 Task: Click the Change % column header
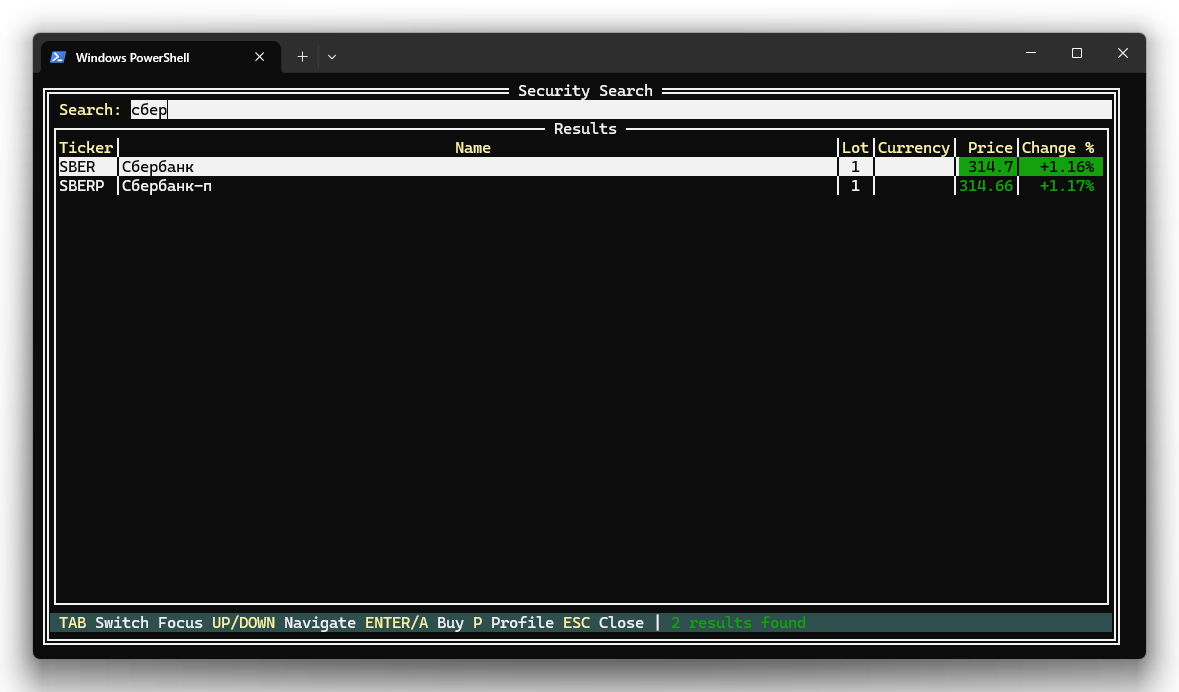tap(1058, 148)
